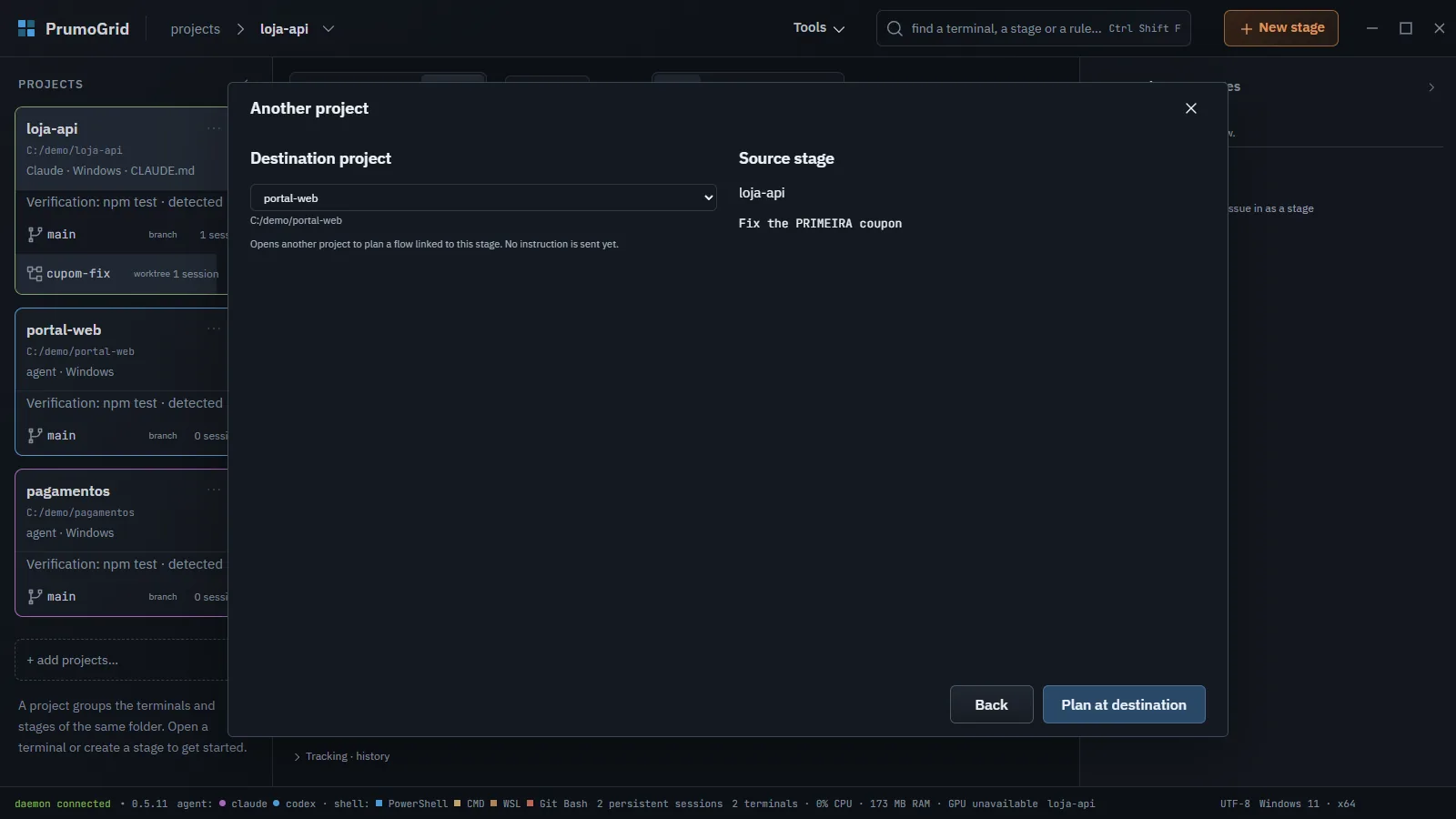Screen dimensions: 1456x819
Task: Click Plan at destination
Action: tap(1124, 704)
